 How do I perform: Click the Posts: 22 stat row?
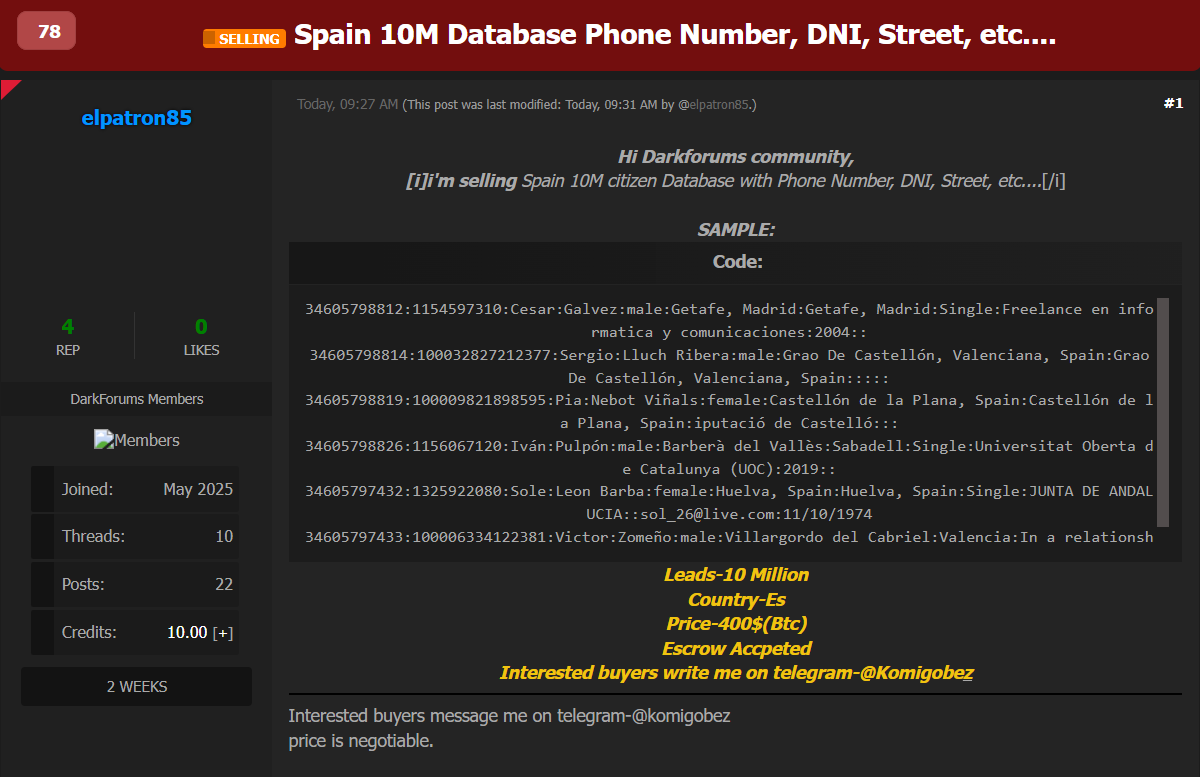pos(136,584)
